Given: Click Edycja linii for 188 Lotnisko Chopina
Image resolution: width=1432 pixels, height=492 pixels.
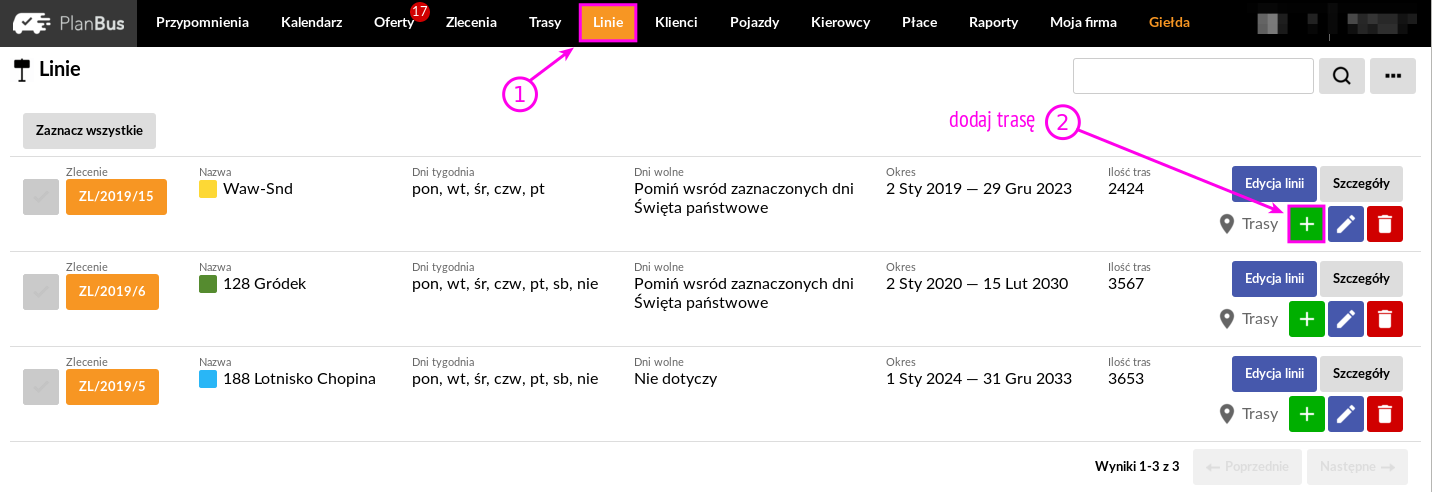Looking at the screenshot, I should pyautogui.click(x=1274, y=373).
